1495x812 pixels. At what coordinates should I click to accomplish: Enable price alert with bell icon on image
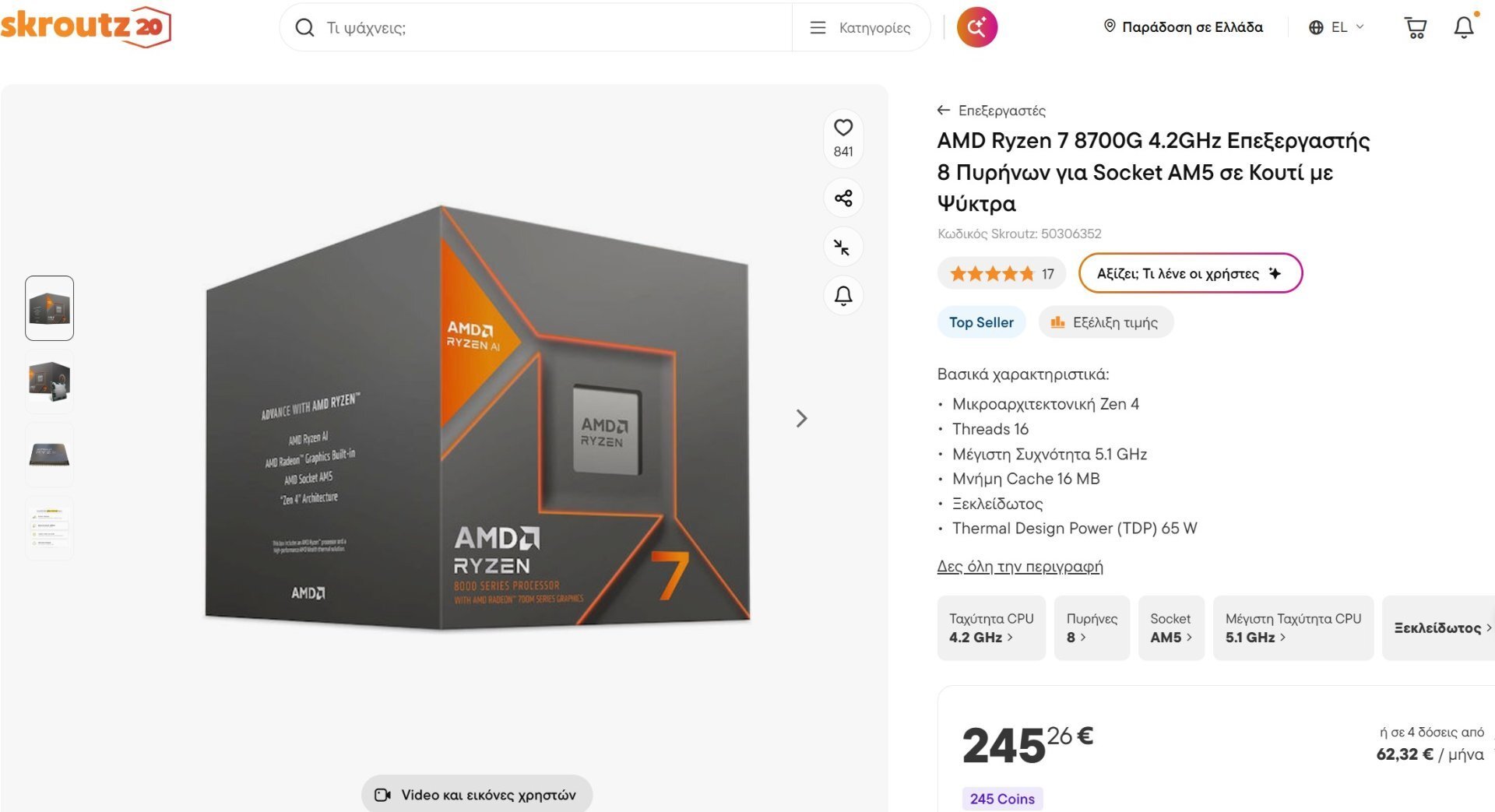[x=843, y=296]
